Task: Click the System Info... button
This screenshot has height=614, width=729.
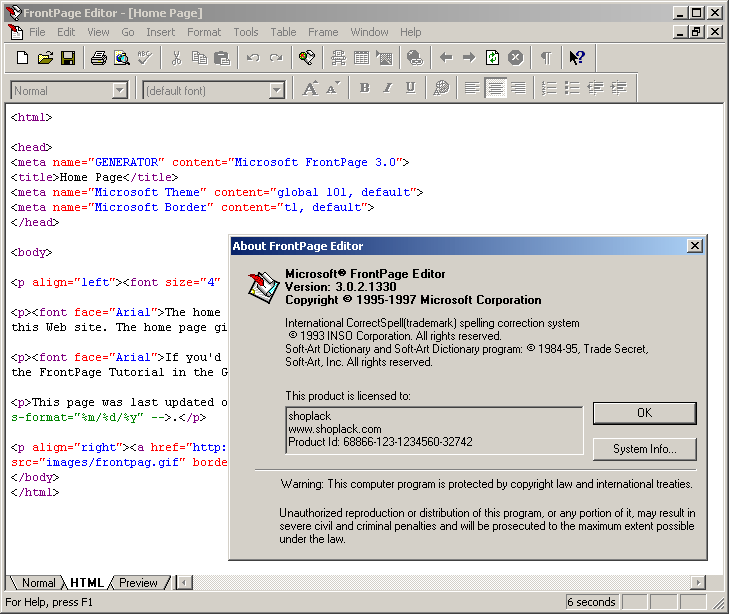Action: click(644, 449)
